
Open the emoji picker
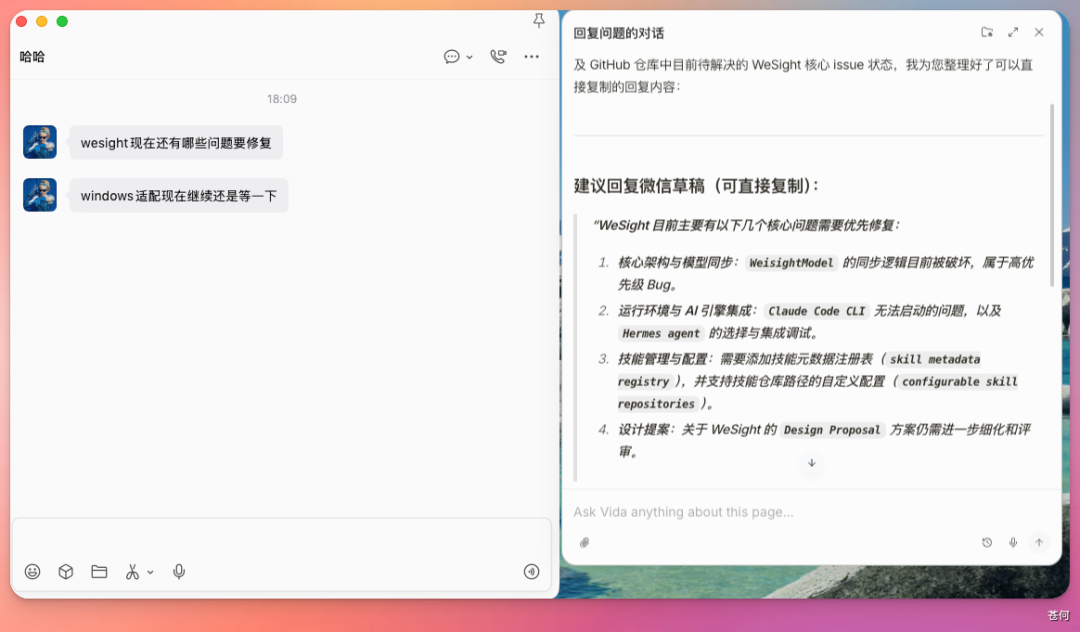[32, 571]
